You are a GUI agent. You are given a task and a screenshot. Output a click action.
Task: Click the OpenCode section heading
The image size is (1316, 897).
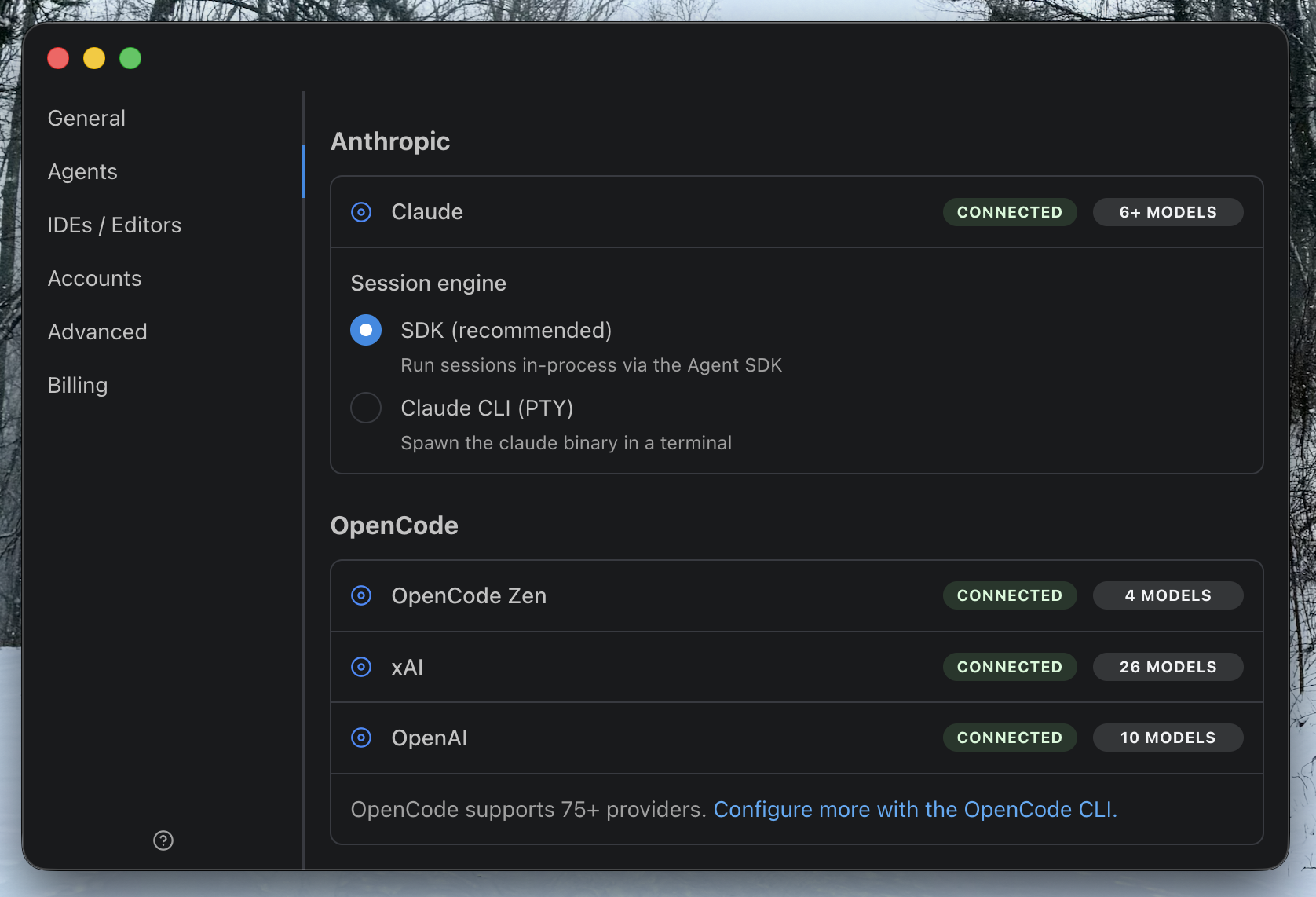pos(394,525)
